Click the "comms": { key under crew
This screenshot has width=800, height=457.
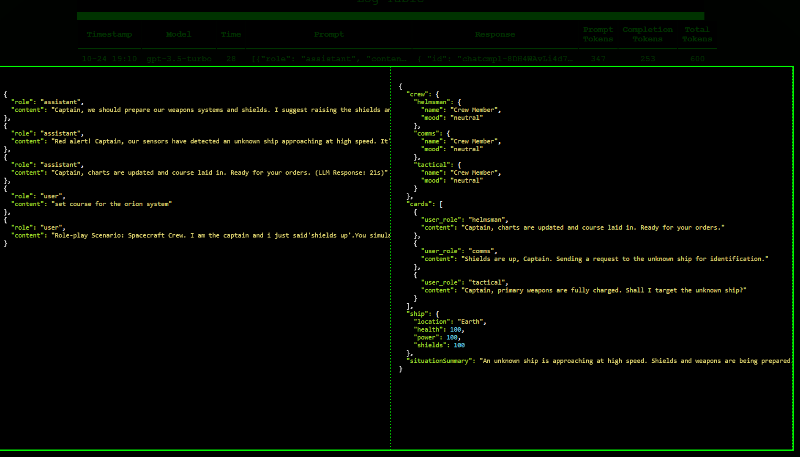pos(432,134)
